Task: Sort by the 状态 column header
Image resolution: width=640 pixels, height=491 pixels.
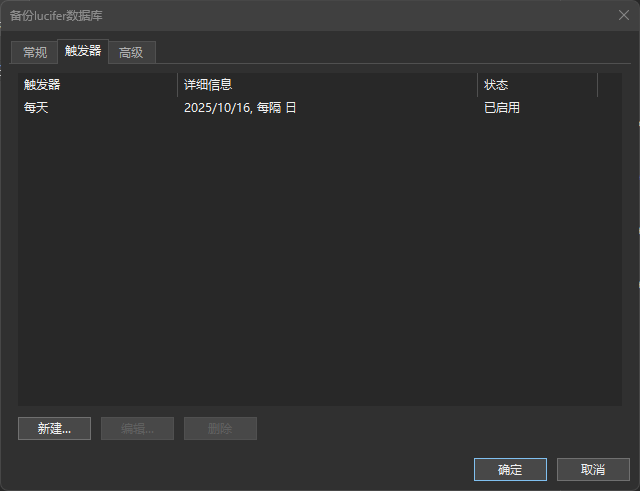Action: (538, 85)
